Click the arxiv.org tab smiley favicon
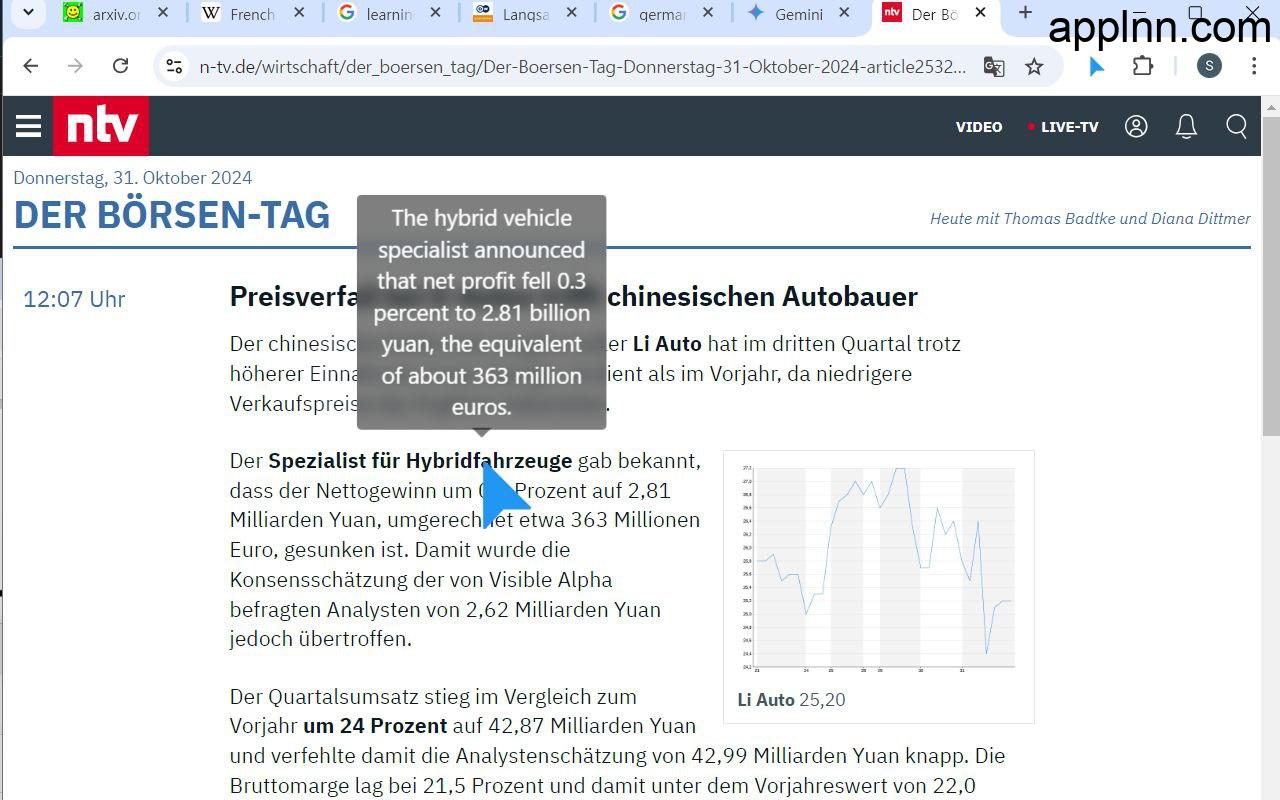Viewport: 1280px width, 800px height. tap(72, 12)
